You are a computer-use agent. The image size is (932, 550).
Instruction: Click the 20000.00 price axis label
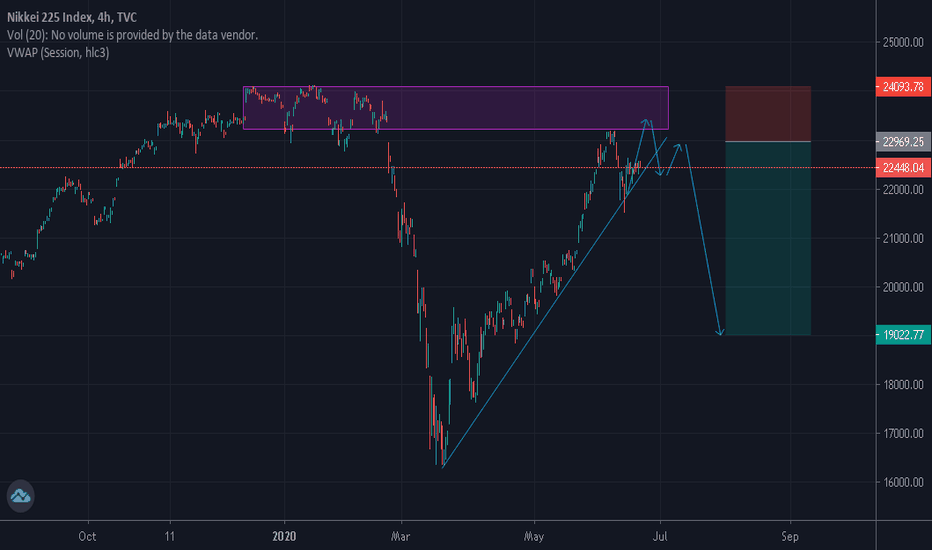tap(903, 287)
